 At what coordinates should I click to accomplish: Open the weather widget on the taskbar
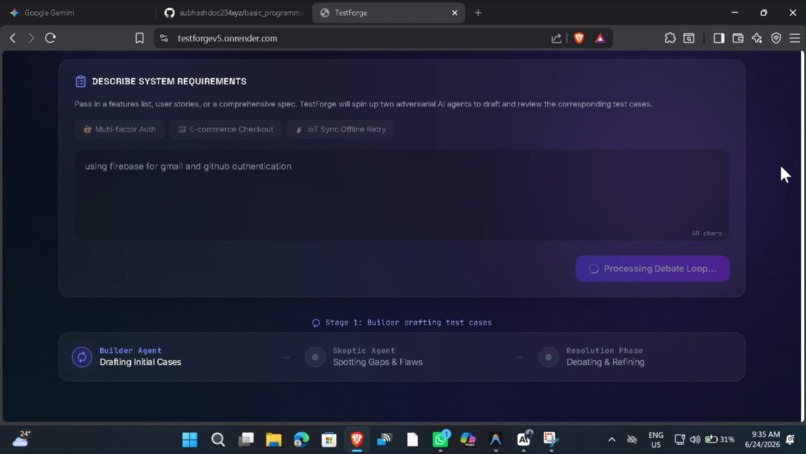[x=22, y=439]
